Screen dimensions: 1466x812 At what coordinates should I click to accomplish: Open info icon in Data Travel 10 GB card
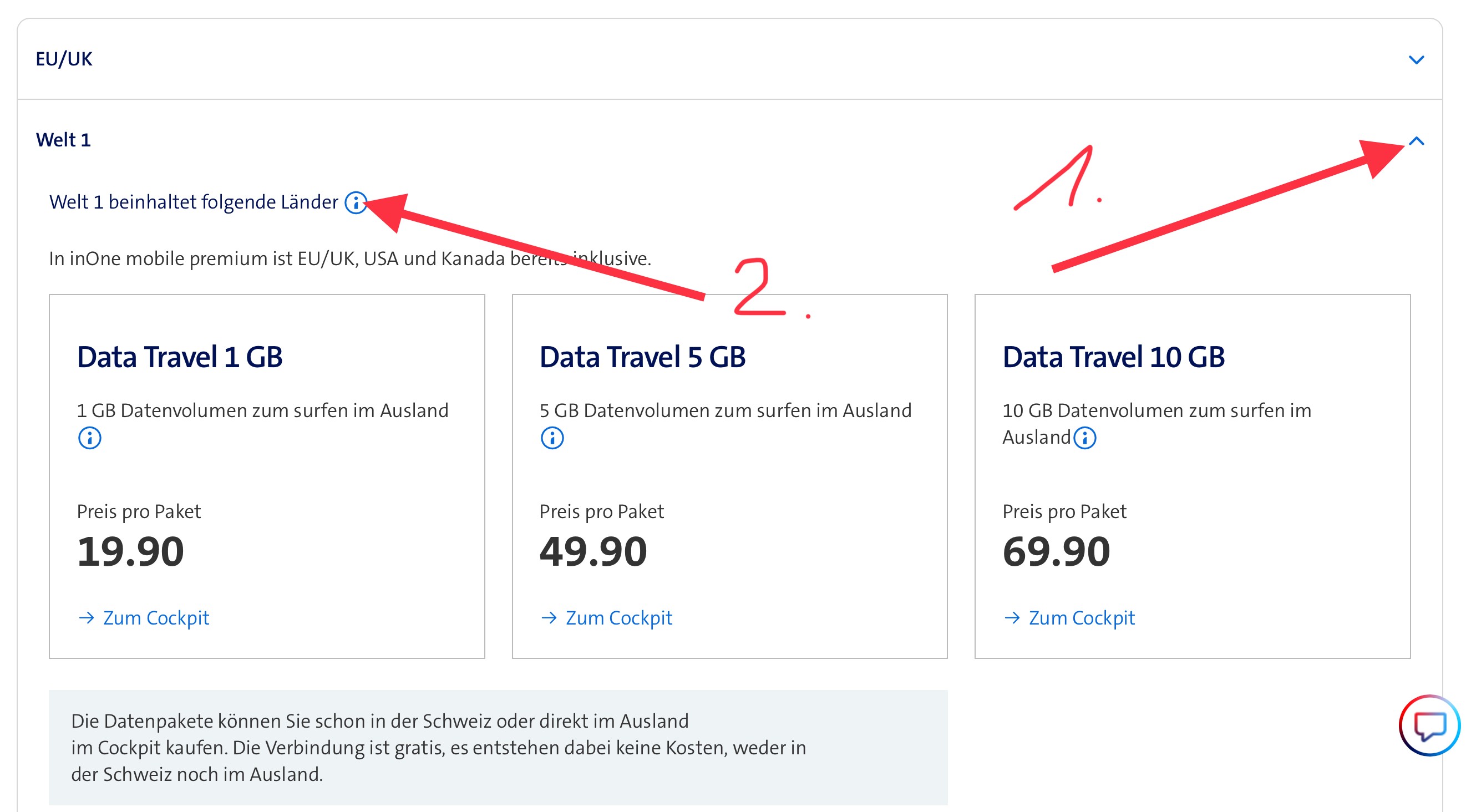click(x=1085, y=438)
